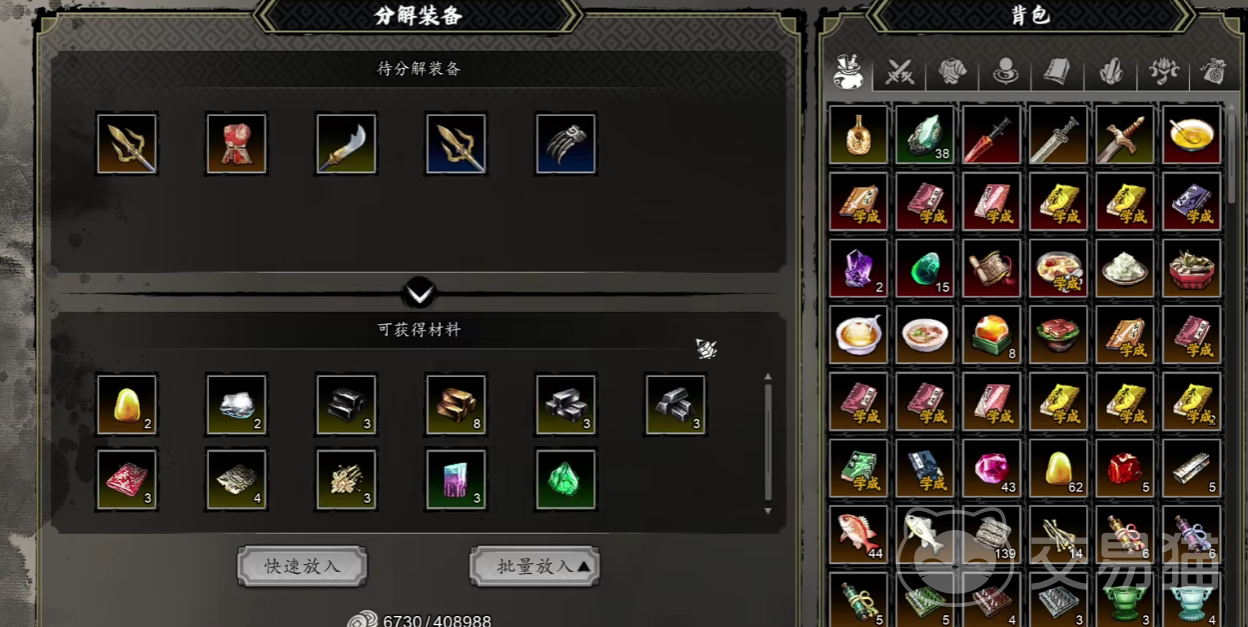This screenshot has width=1248, height=627.
Task: Choose the red fish stack of 44
Action: click(x=859, y=534)
